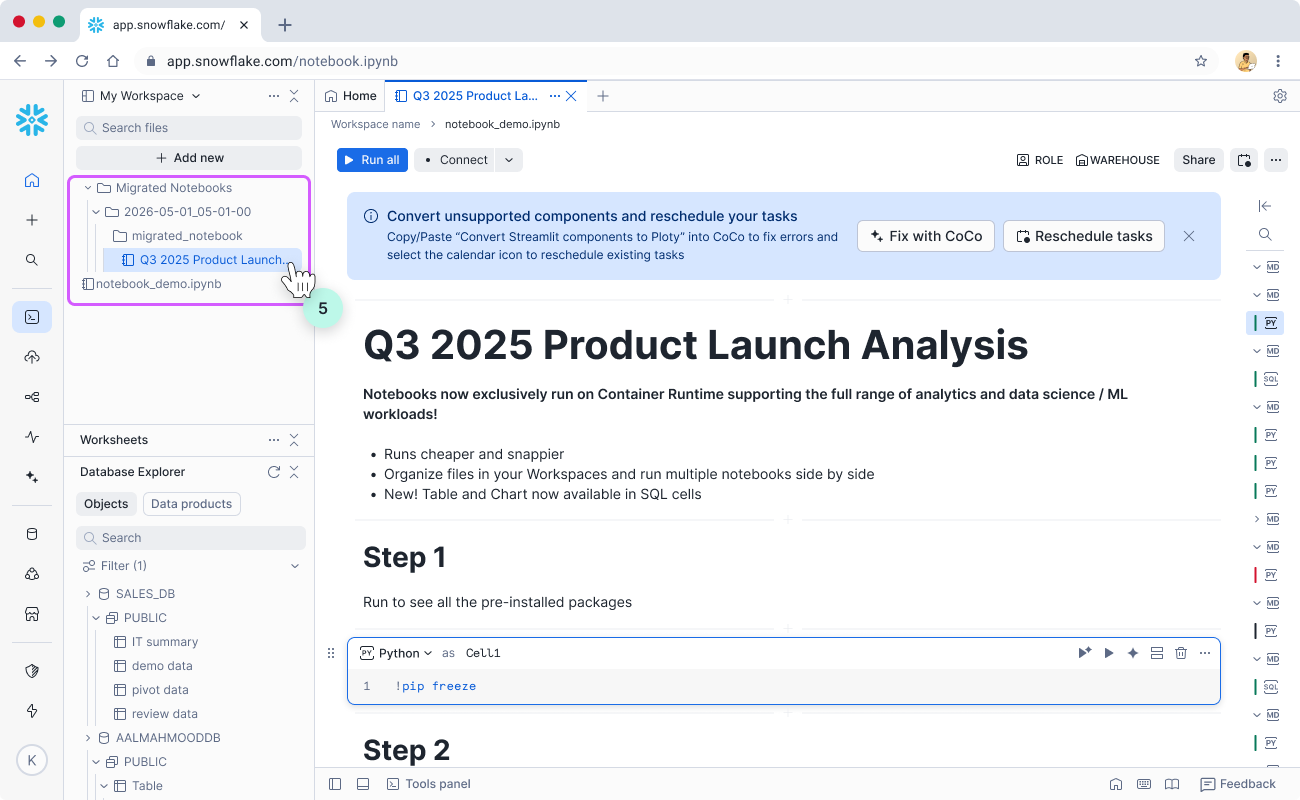Viewport: 1300px width, 800px height.
Task: Go to Home in the left navigation rail
Action: pos(32,180)
